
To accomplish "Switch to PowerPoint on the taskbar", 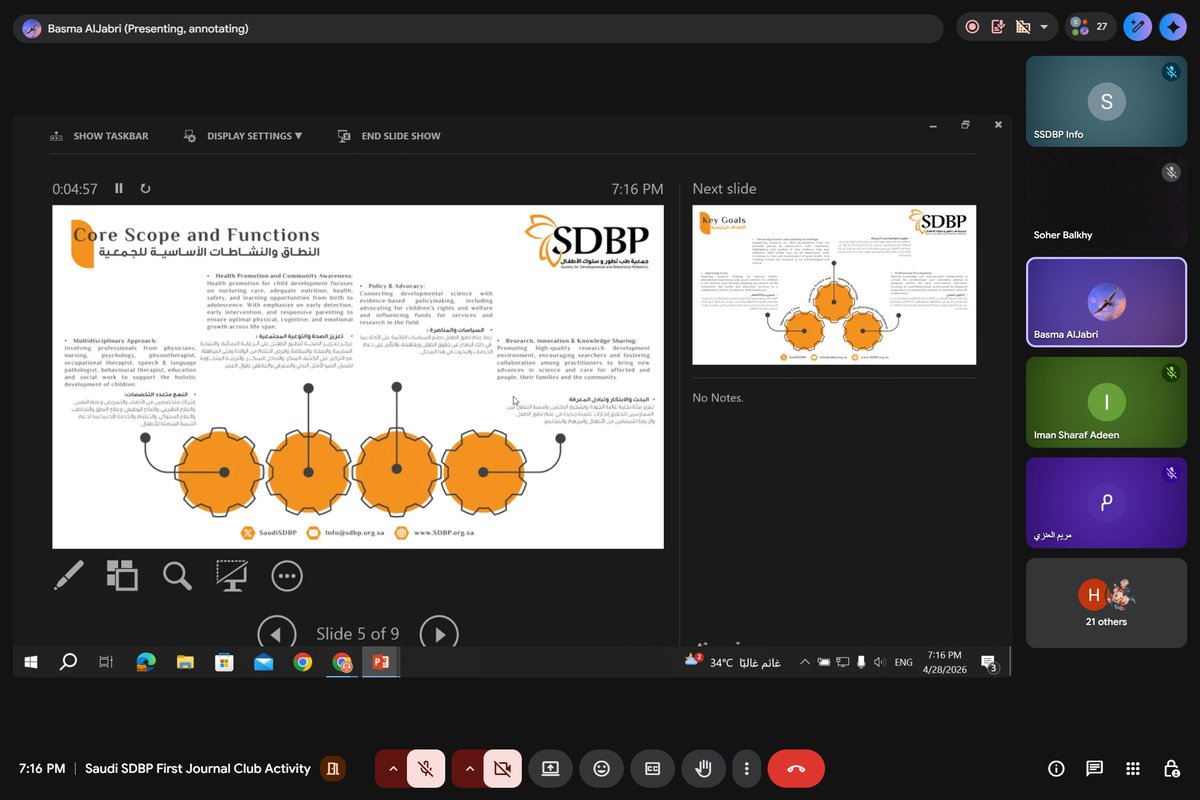I will click(x=381, y=662).
